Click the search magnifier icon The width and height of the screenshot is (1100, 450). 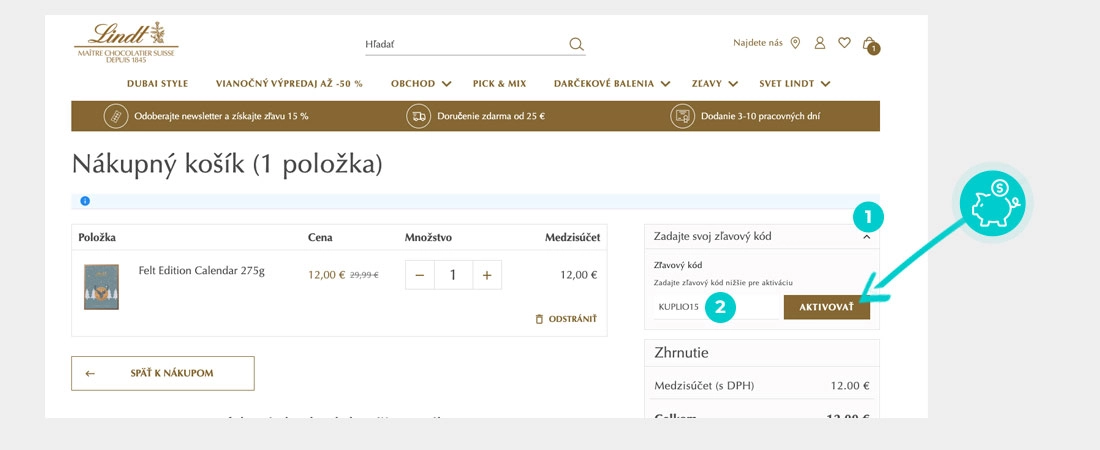click(x=575, y=44)
